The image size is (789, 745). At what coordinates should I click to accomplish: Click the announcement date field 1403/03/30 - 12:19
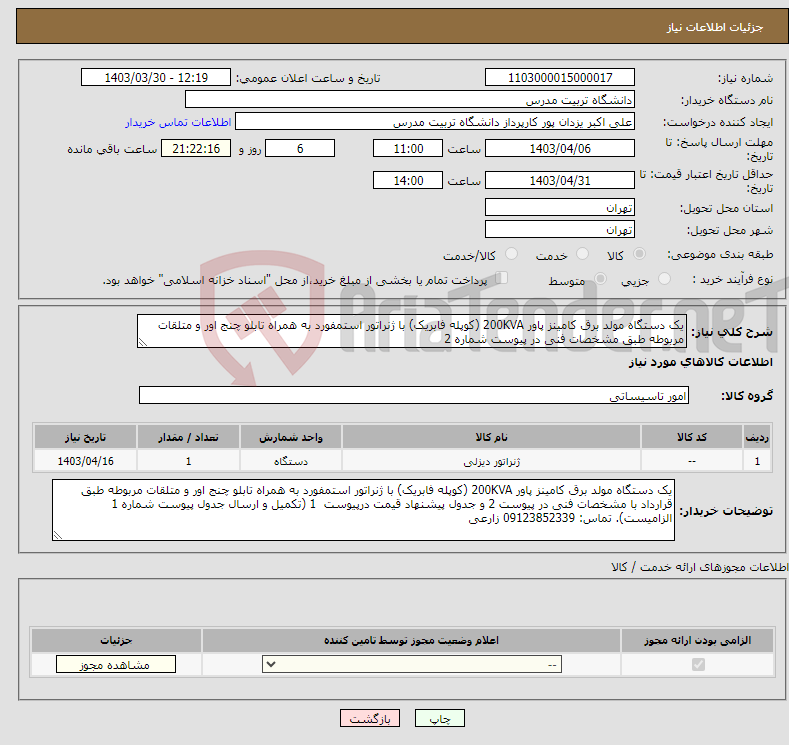(156, 77)
